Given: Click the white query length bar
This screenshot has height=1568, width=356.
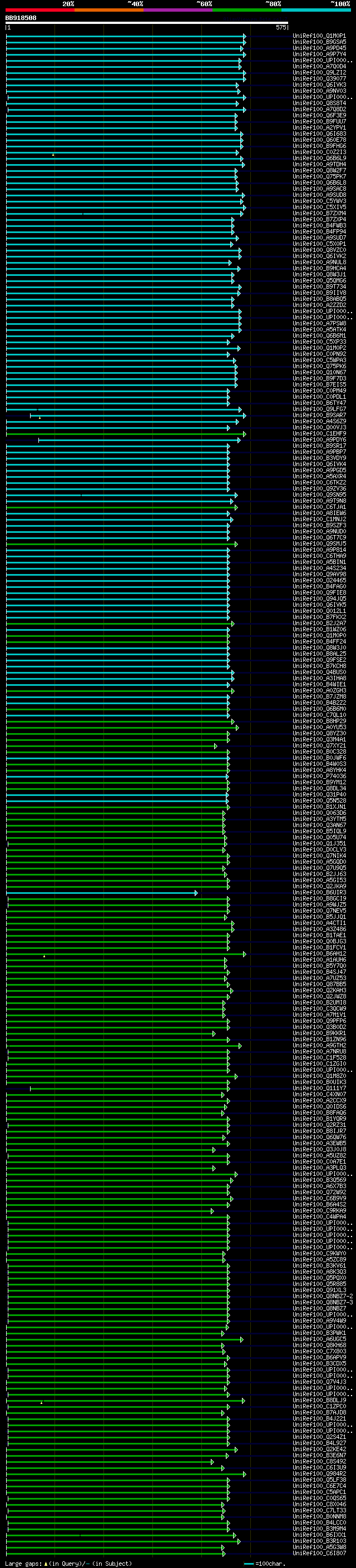Looking at the screenshot, I should (x=147, y=23).
